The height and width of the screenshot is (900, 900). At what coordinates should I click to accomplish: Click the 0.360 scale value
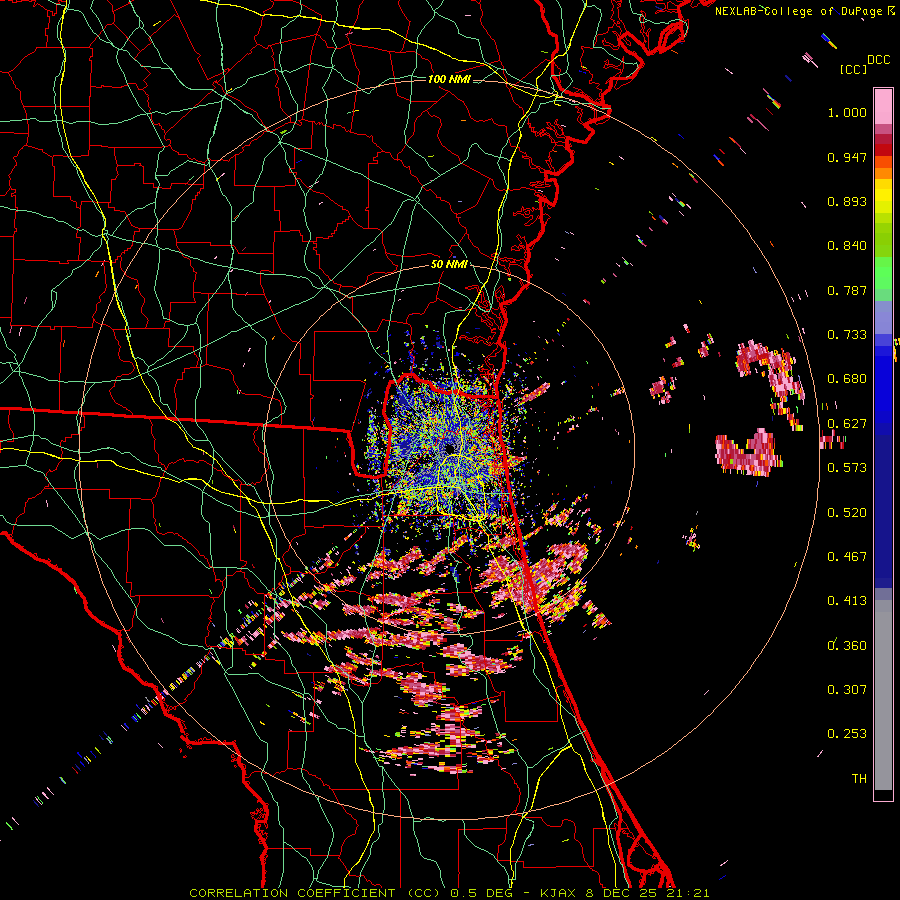(x=847, y=646)
